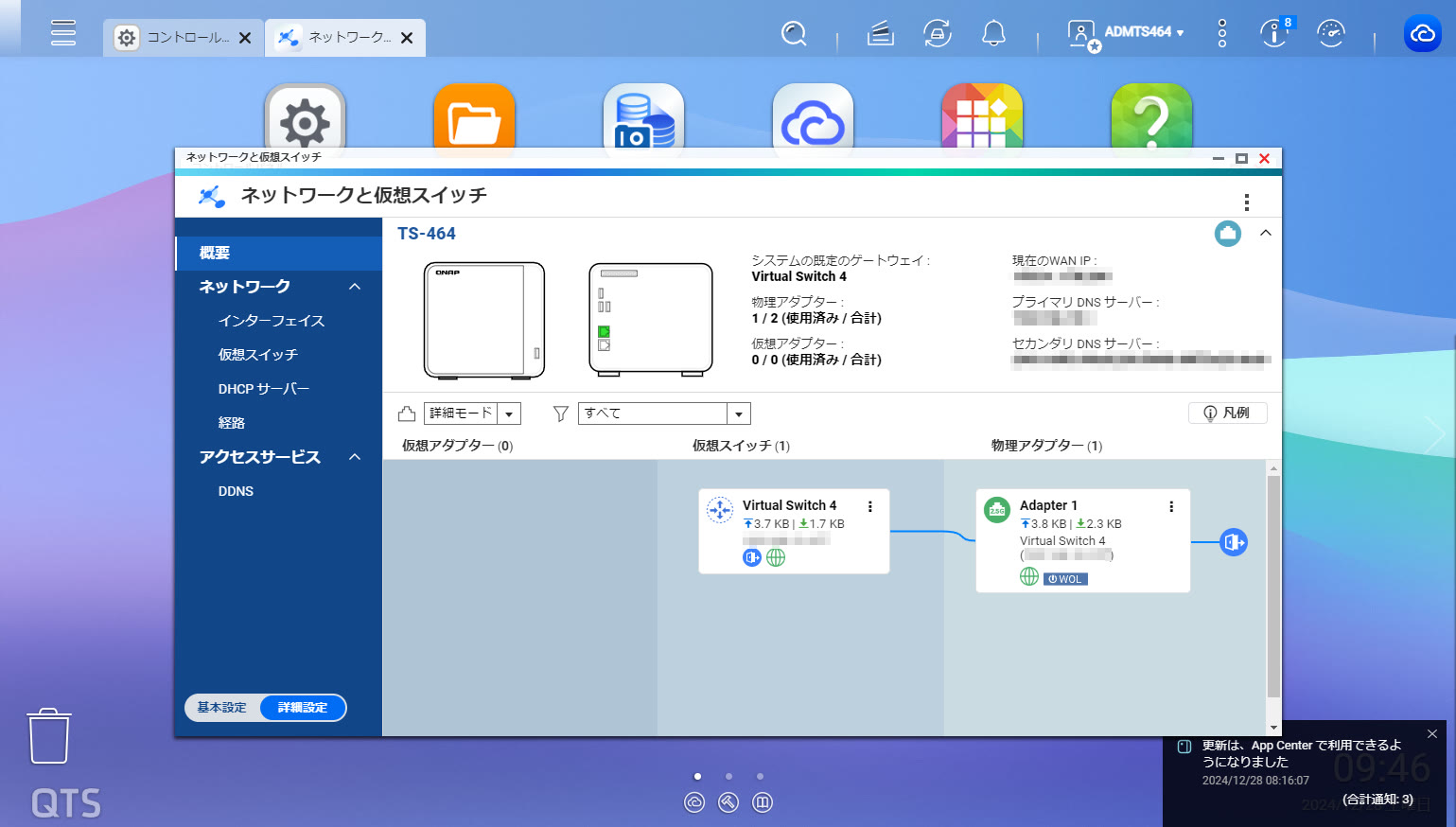Open notifications bell icon
The height and width of the screenshot is (827, 1456).
pyautogui.click(x=993, y=34)
